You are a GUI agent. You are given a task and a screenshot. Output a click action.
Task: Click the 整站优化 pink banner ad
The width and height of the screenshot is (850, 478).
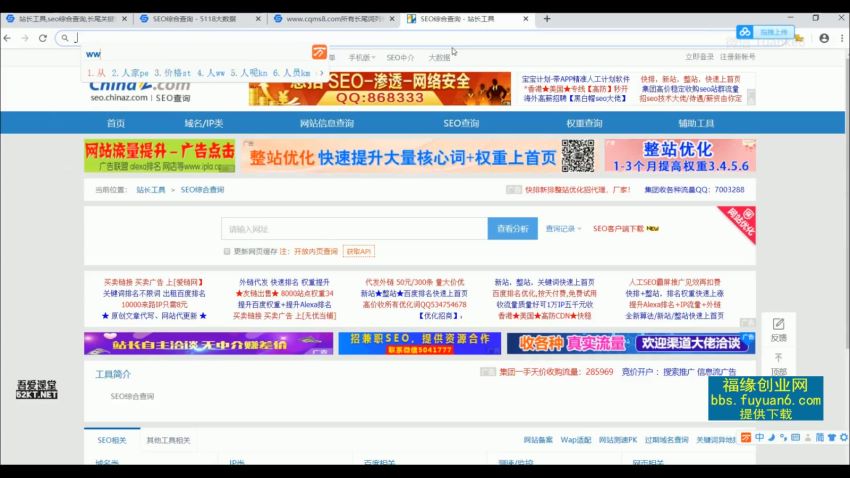680,156
